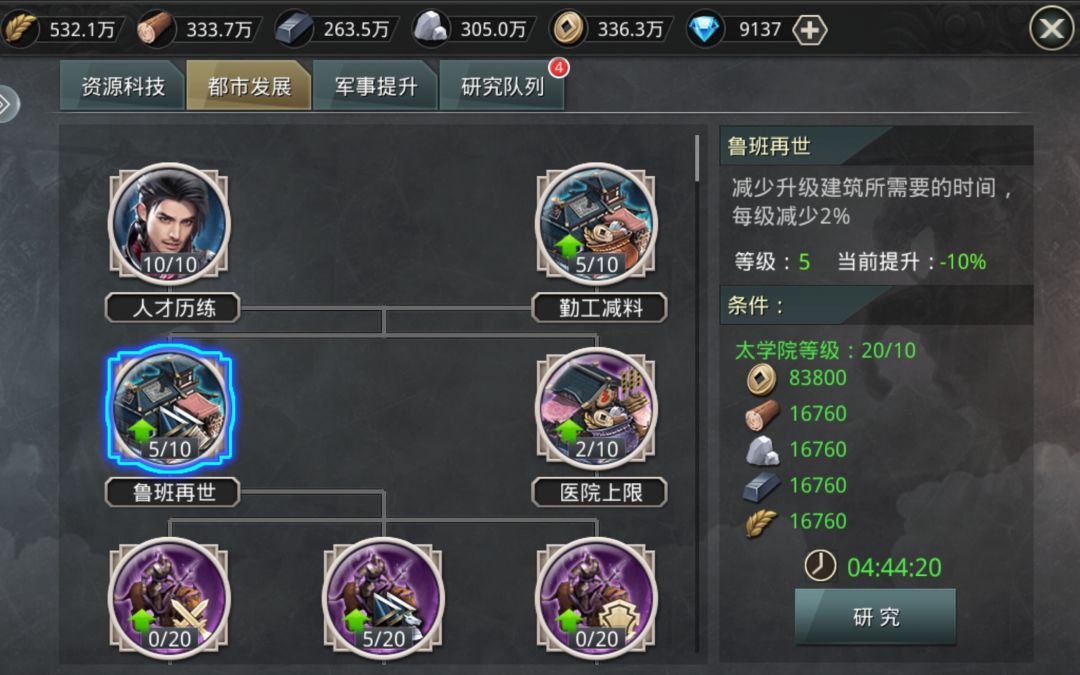Expand the side panel arrow on left edge
This screenshot has height=675, width=1080.
coord(7,104)
